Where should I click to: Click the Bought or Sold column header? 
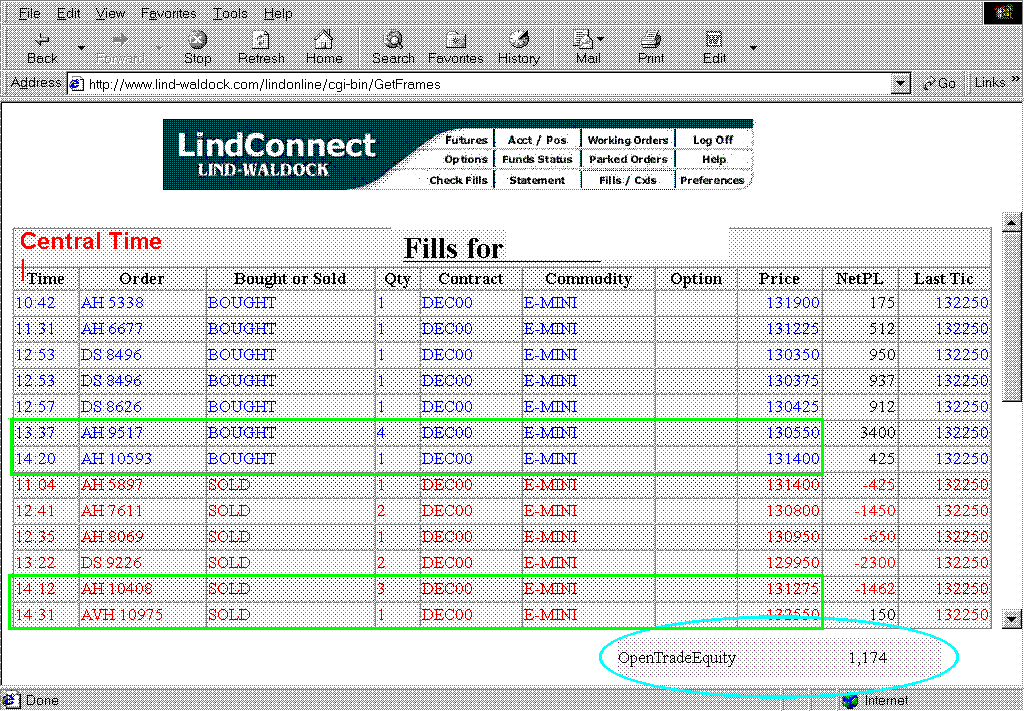click(290, 279)
